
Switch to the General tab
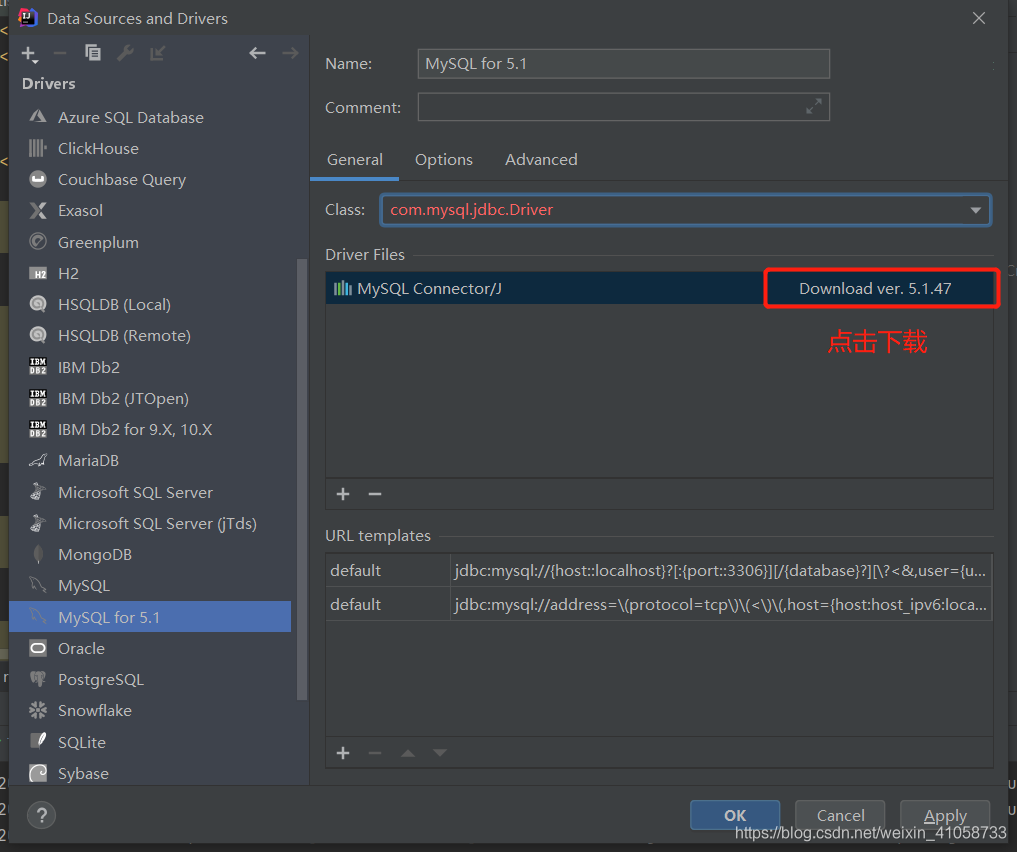[x=355, y=160]
